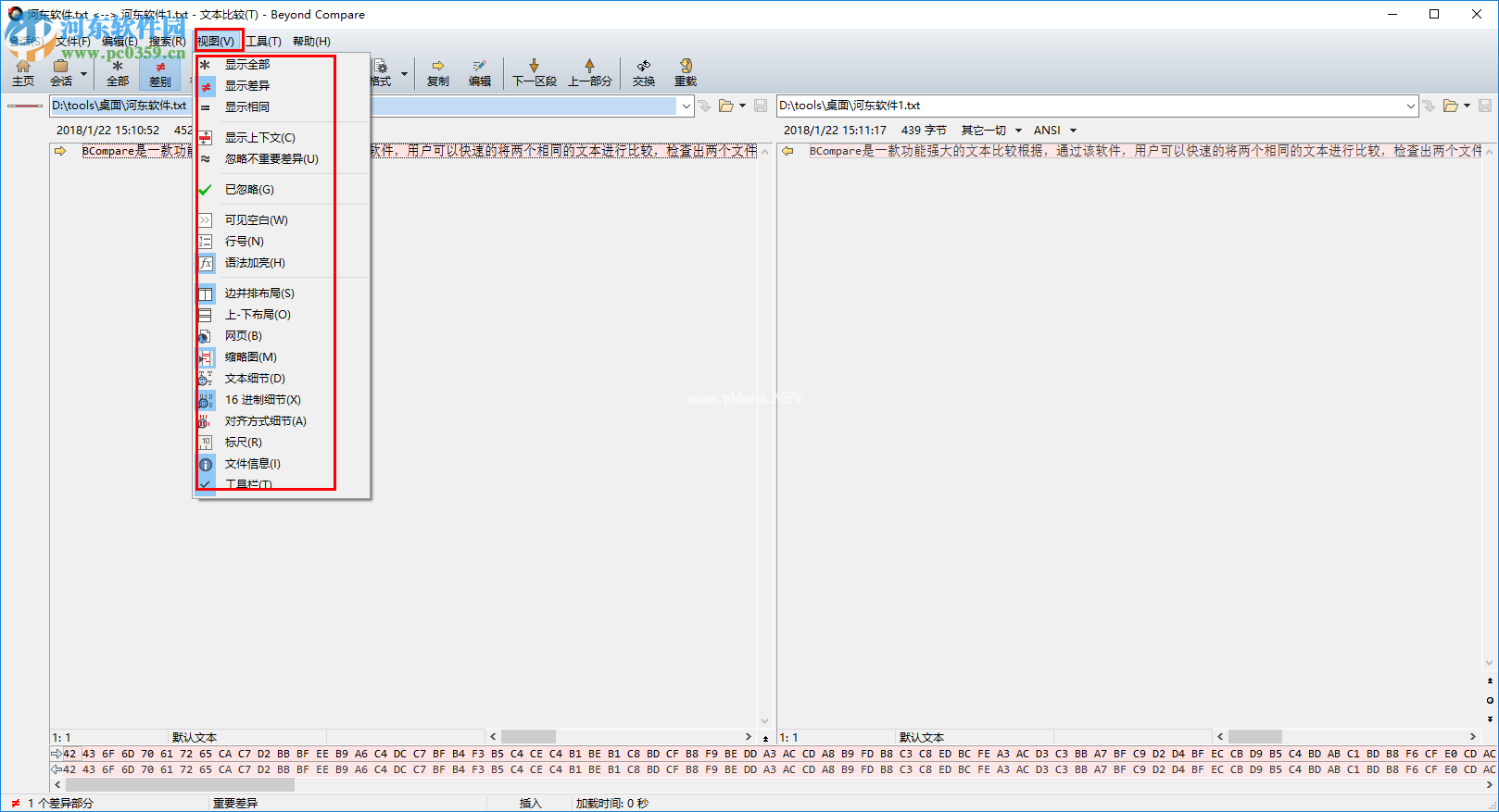The width and height of the screenshot is (1499, 812).
Task: Expand the right file path dropdown
Action: [x=1411, y=106]
